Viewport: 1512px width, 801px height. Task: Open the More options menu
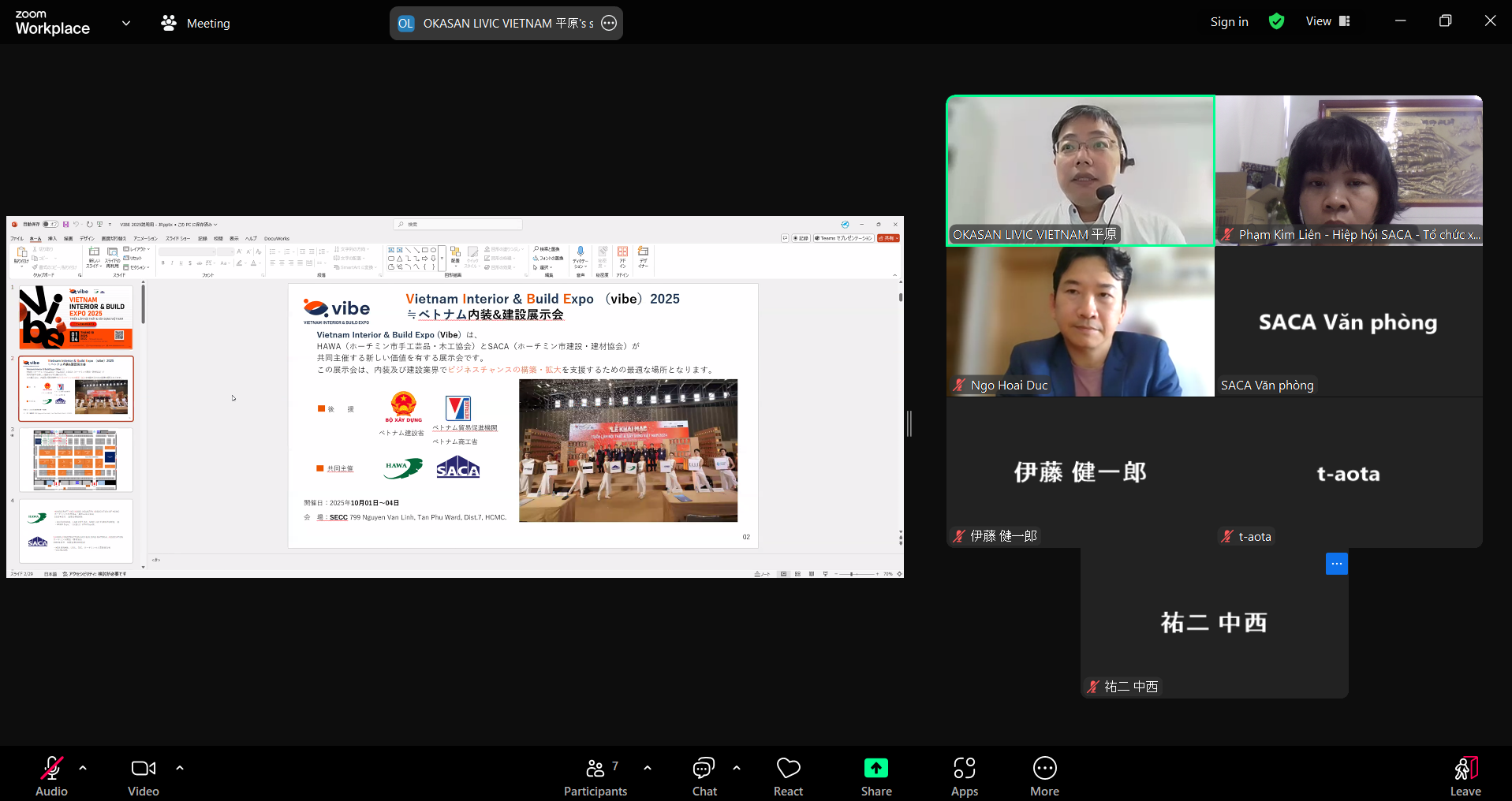1044,776
